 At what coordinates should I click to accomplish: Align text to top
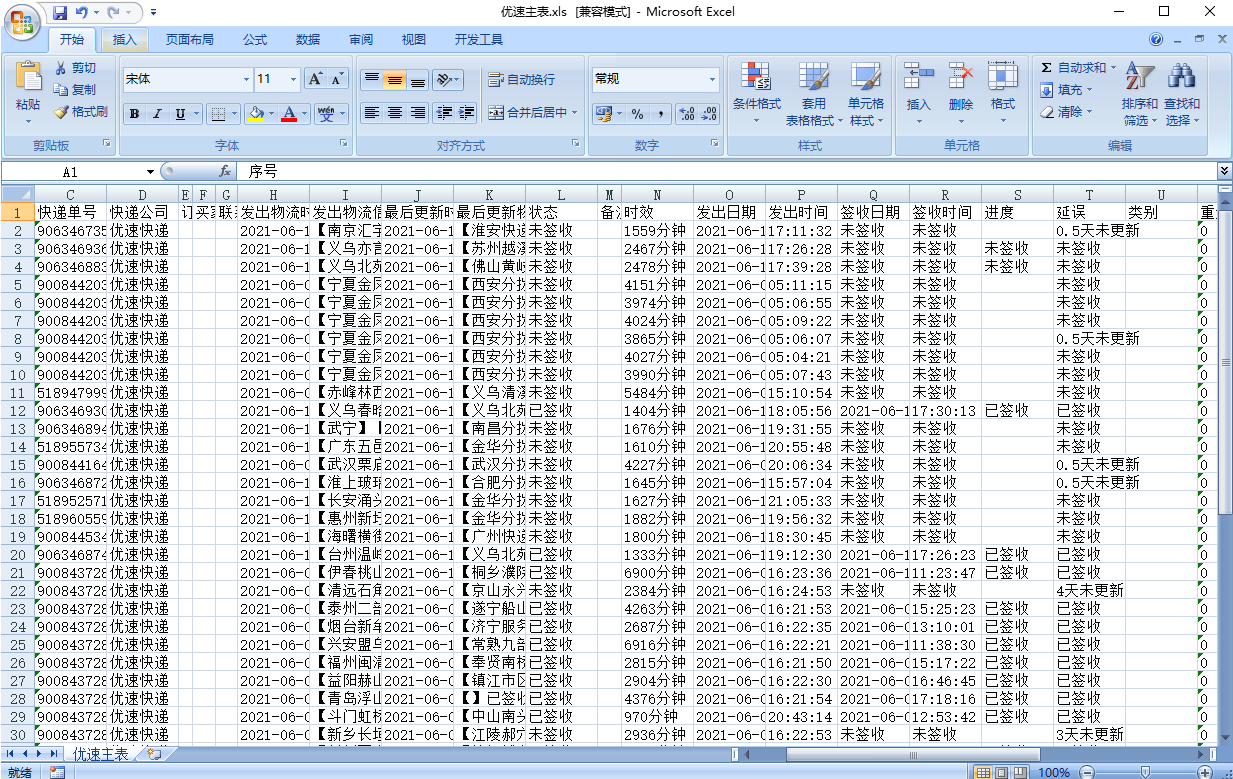pos(372,79)
